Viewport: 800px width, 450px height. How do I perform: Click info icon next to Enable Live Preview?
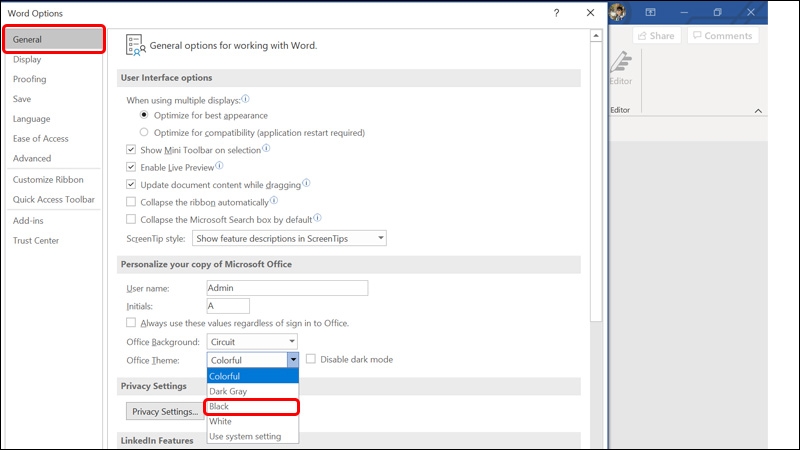[x=219, y=166]
